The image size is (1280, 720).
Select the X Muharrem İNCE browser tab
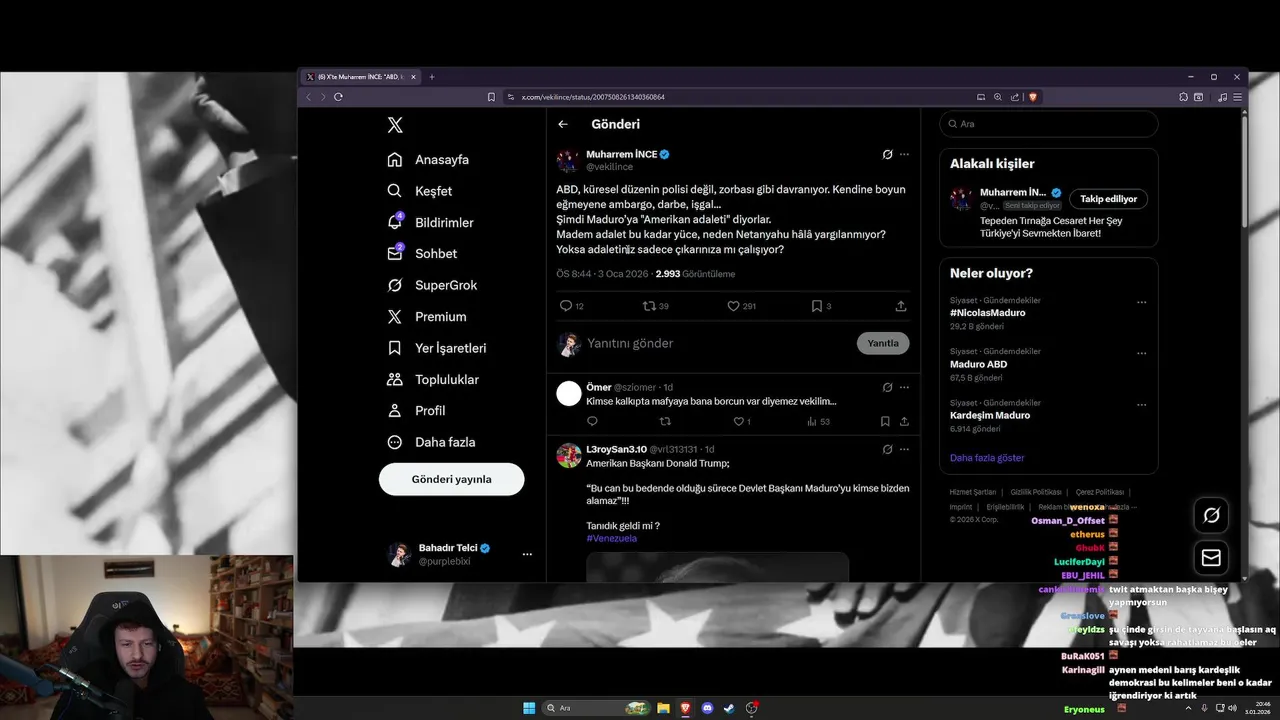(x=361, y=77)
